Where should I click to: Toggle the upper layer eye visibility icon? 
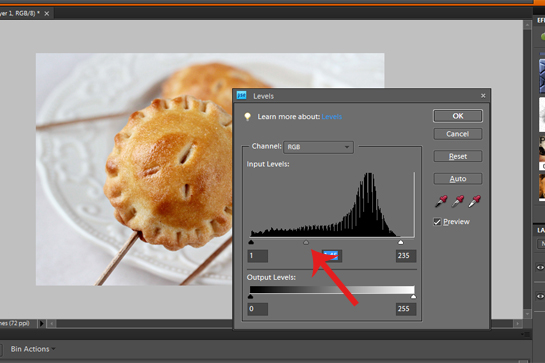(x=540, y=267)
